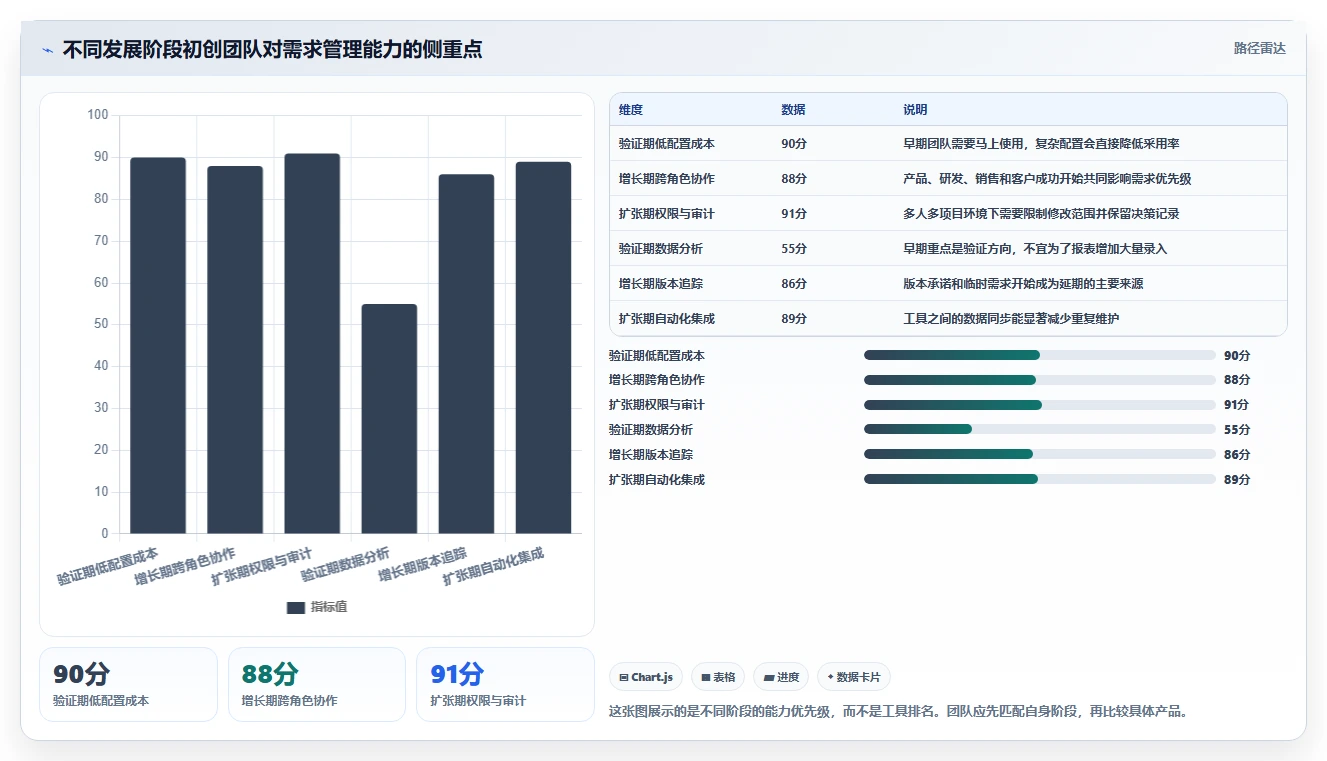Image resolution: width=1327 pixels, height=761 pixels.
Task: Click the 验证期数据分析 progress bar
Action: coord(1040,429)
